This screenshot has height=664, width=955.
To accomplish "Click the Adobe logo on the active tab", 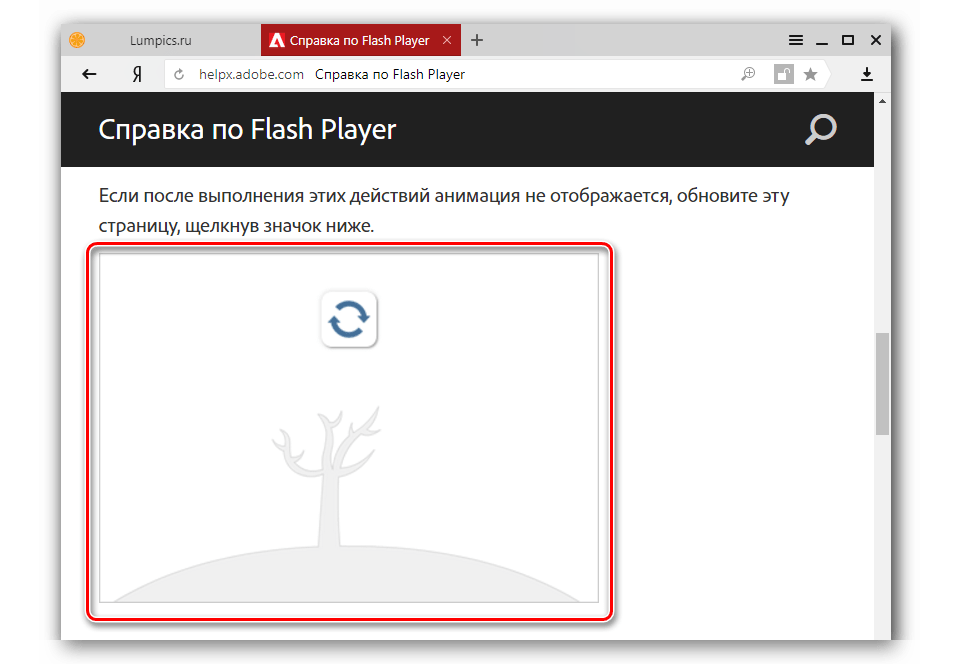I will tap(277, 40).
